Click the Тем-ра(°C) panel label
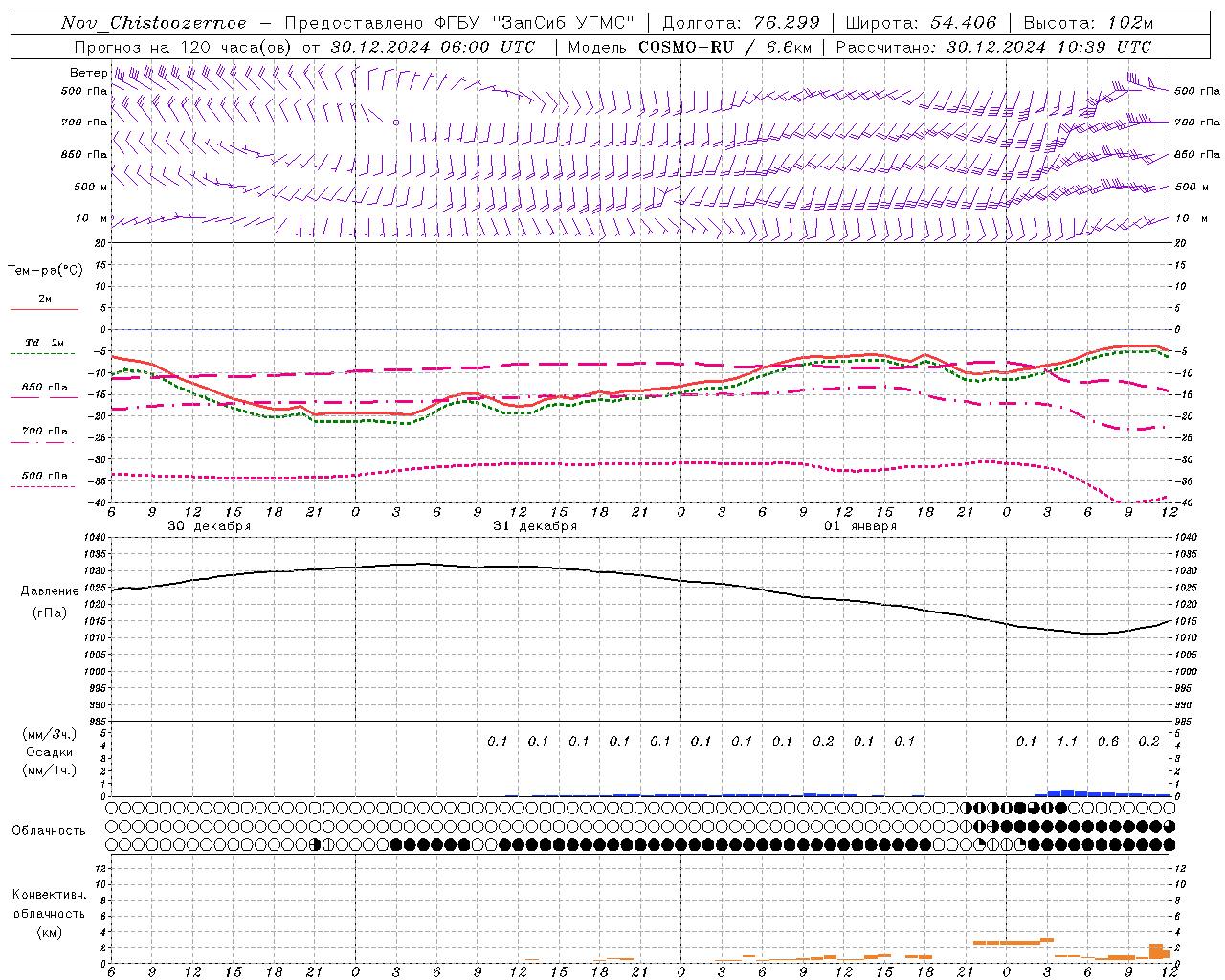 click(x=45, y=271)
